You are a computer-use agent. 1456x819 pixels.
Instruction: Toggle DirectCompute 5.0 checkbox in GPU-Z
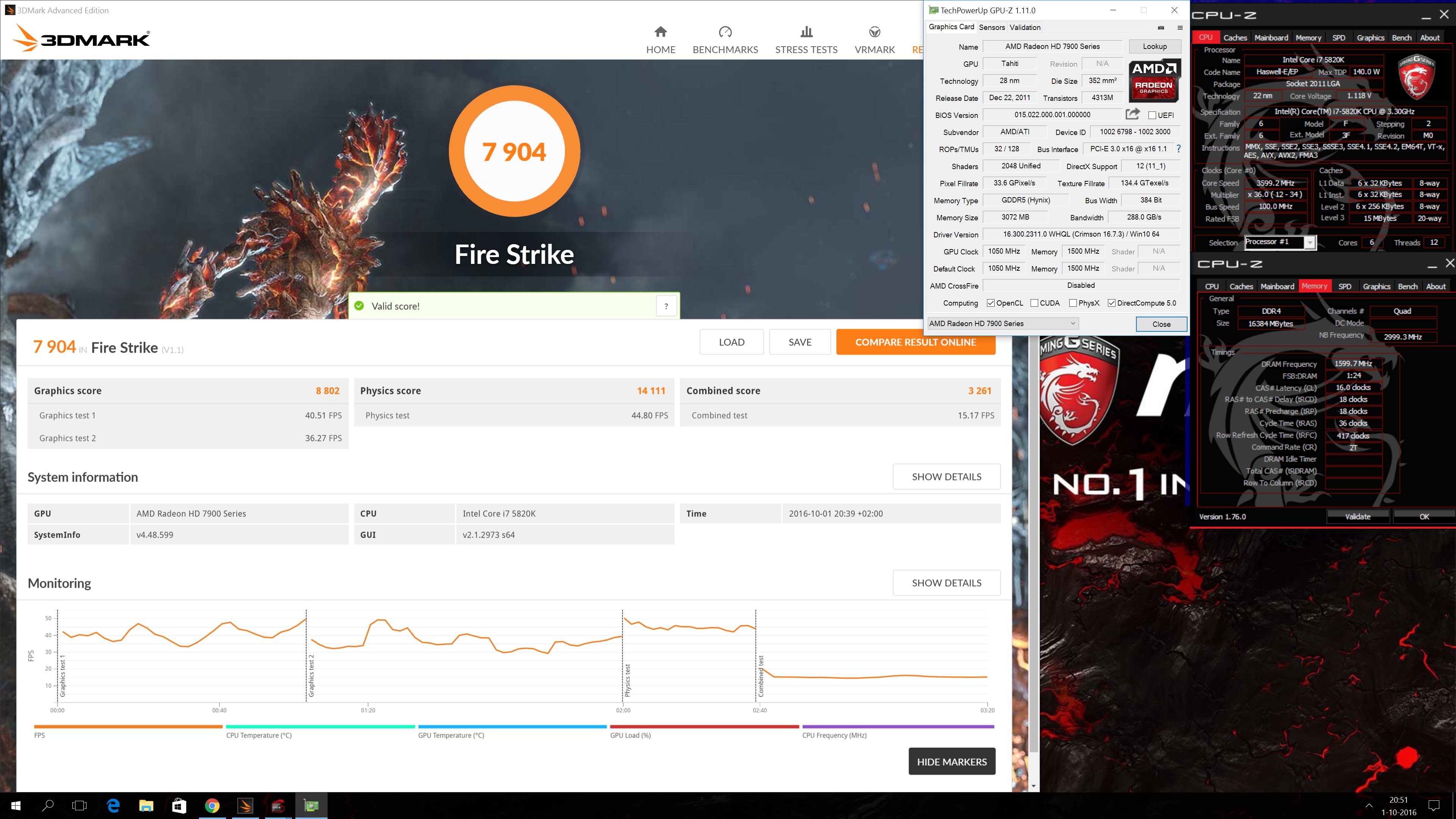click(1111, 303)
